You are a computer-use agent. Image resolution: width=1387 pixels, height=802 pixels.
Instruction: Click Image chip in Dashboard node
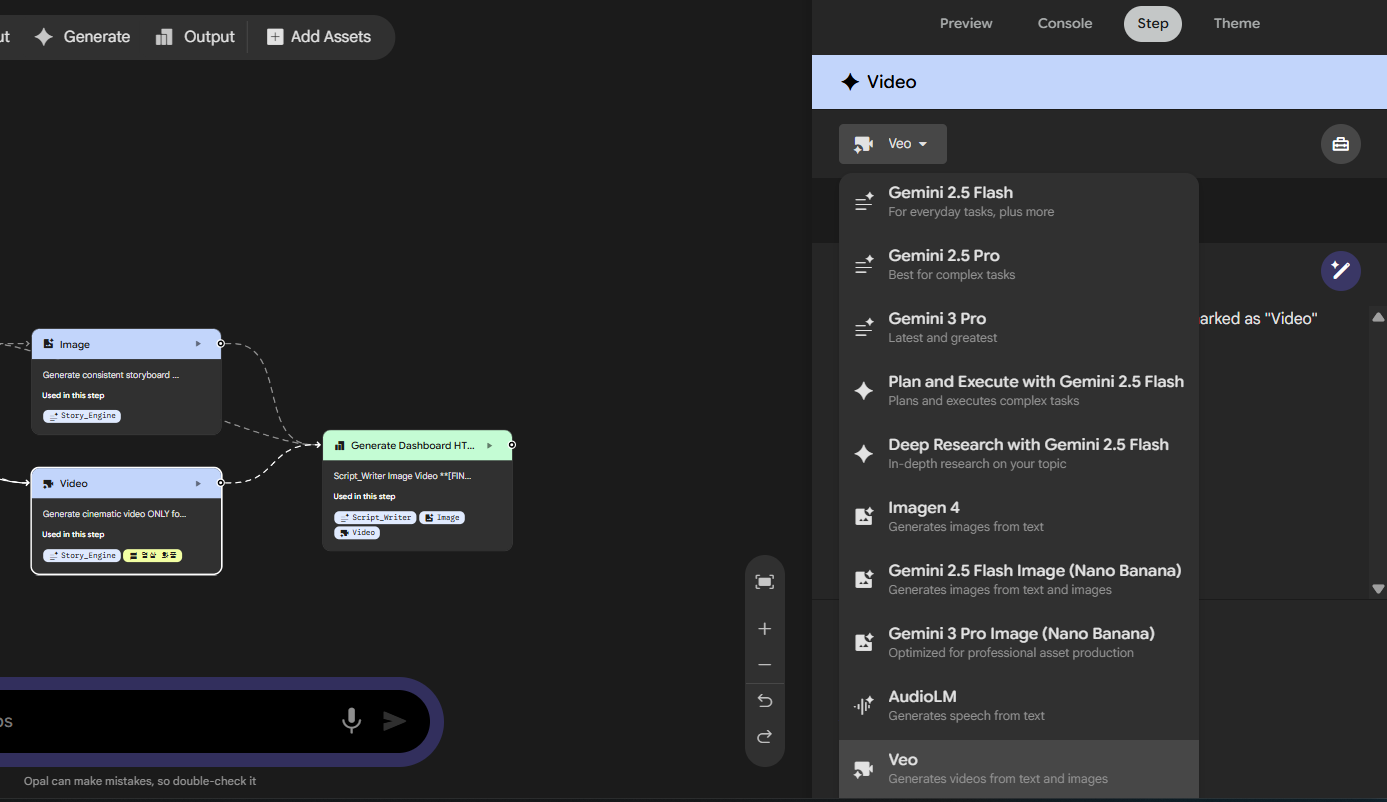coord(442,517)
